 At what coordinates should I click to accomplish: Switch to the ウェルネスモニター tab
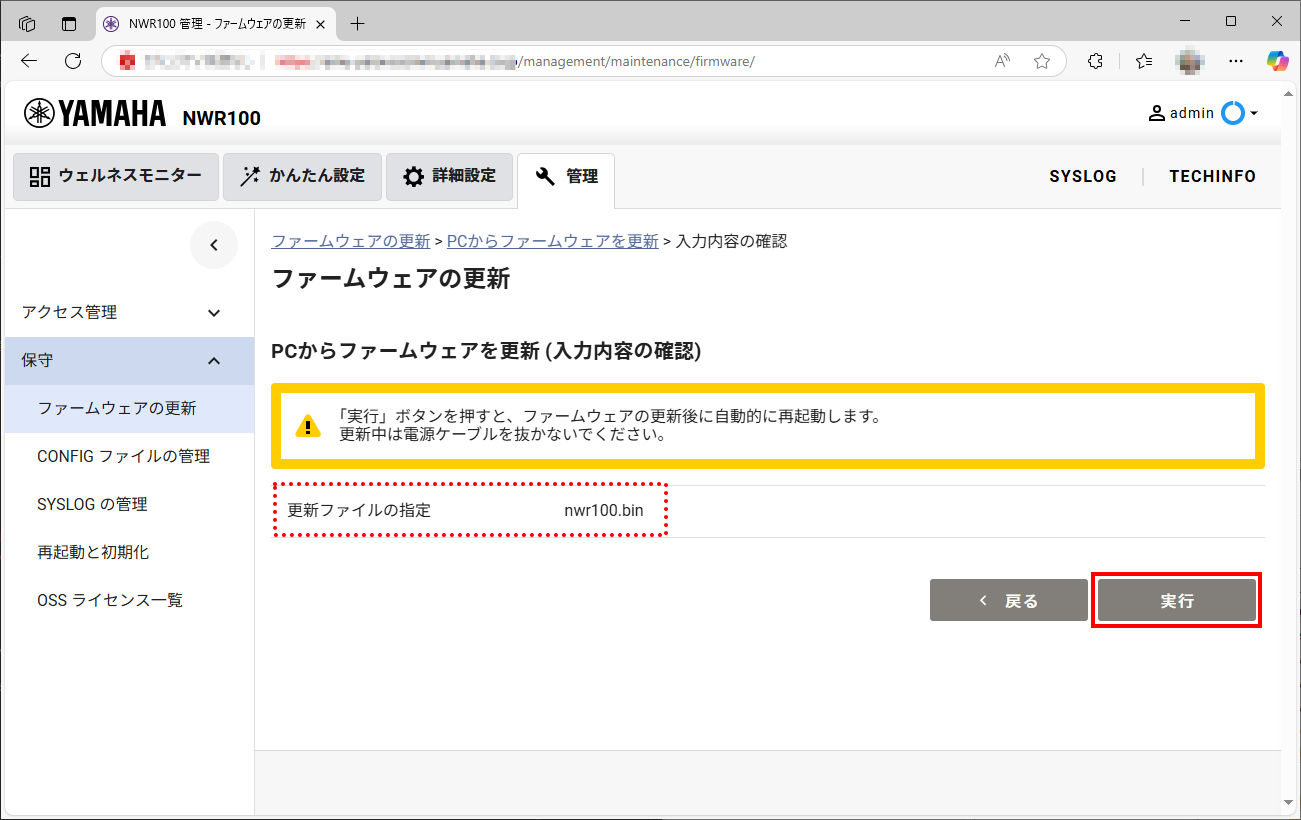(x=115, y=176)
